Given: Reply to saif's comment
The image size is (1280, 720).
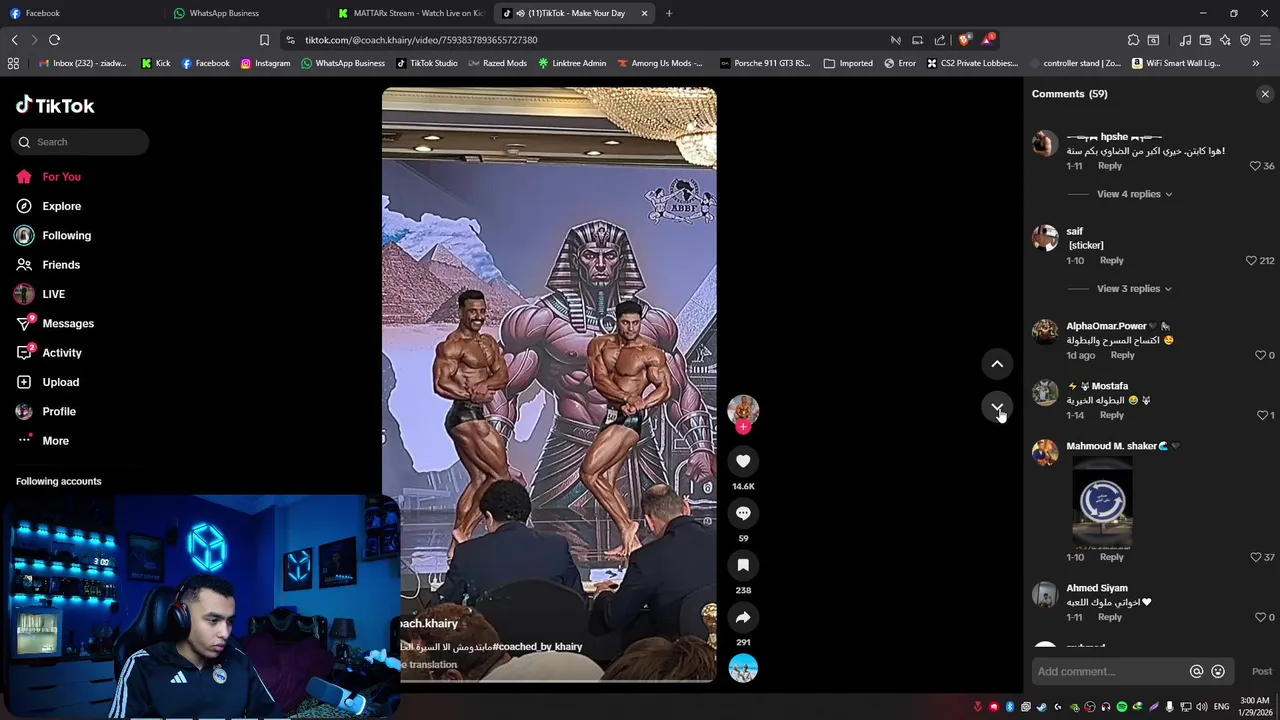Looking at the screenshot, I should point(1111,261).
